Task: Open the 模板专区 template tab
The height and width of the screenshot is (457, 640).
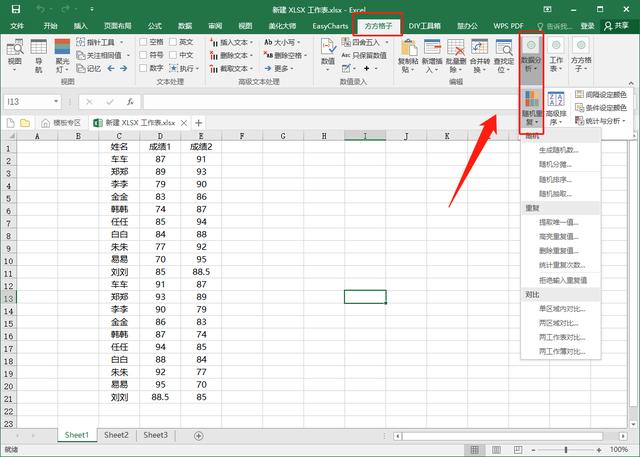Action: 61,123
